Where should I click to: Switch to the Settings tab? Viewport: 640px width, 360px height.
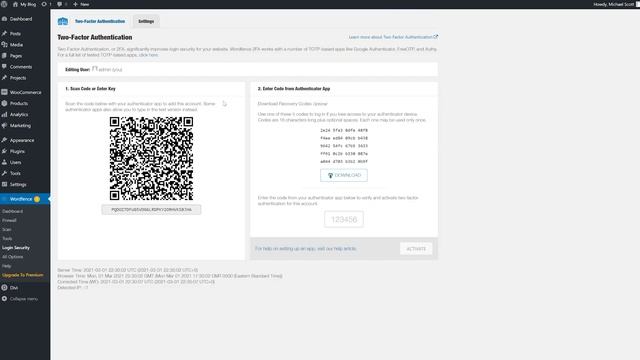point(146,21)
